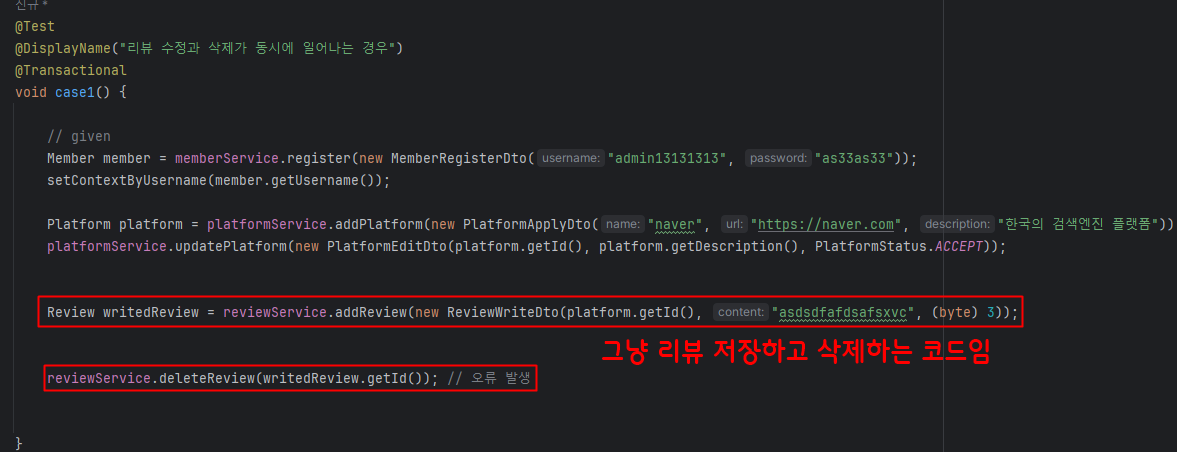This screenshot has height=452, width=1177.
Task: Click the PlatformApplyDto class name
Action: tap(527, 224)
